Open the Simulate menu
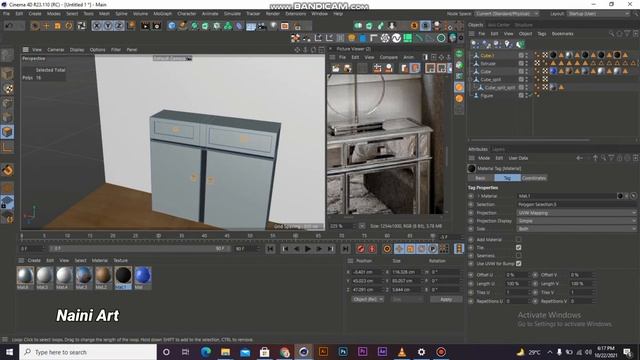Screen dimensions: 640x360 (x=232, y=13)
